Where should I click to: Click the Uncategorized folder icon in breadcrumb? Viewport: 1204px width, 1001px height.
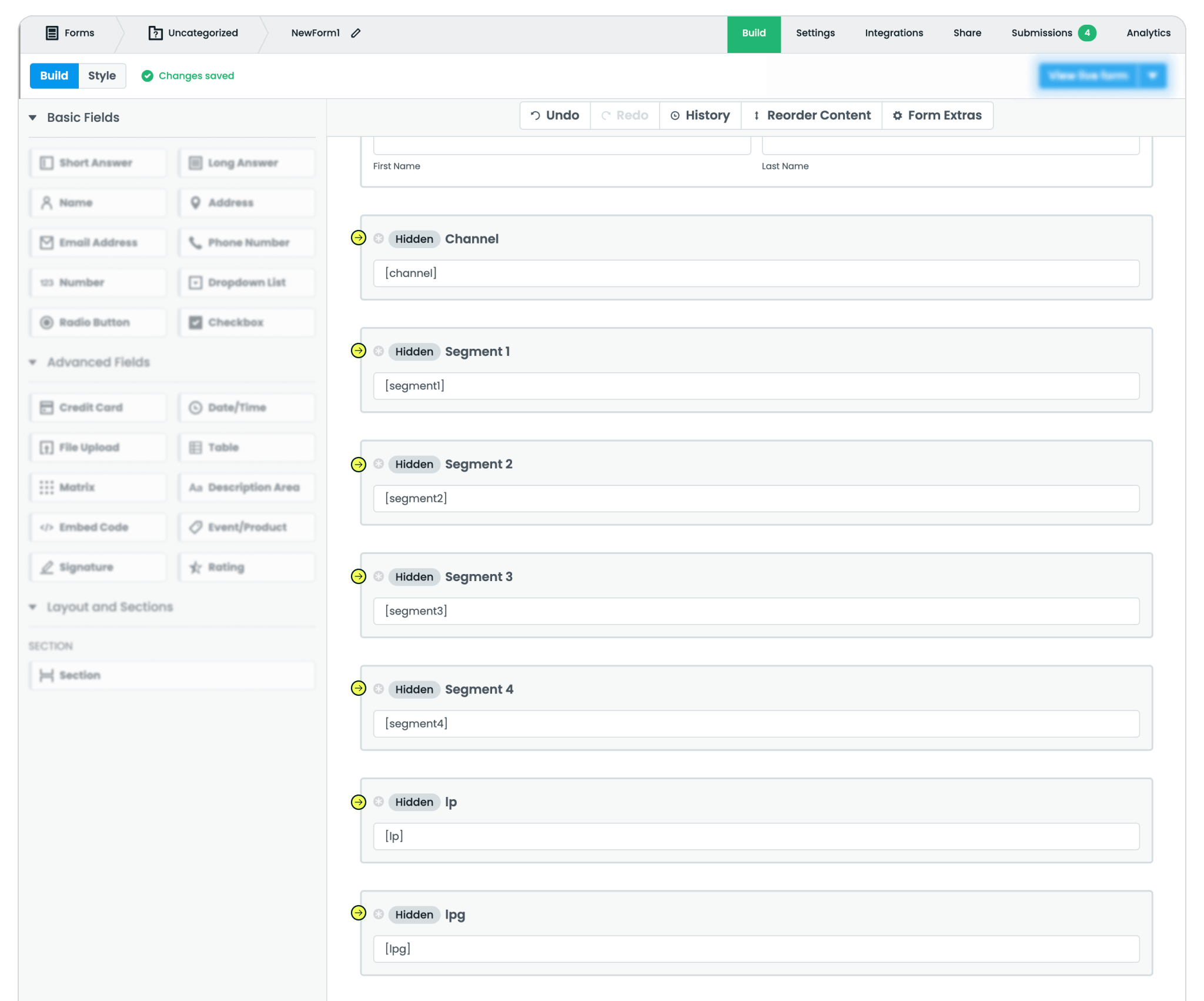(x=155, y=33)
